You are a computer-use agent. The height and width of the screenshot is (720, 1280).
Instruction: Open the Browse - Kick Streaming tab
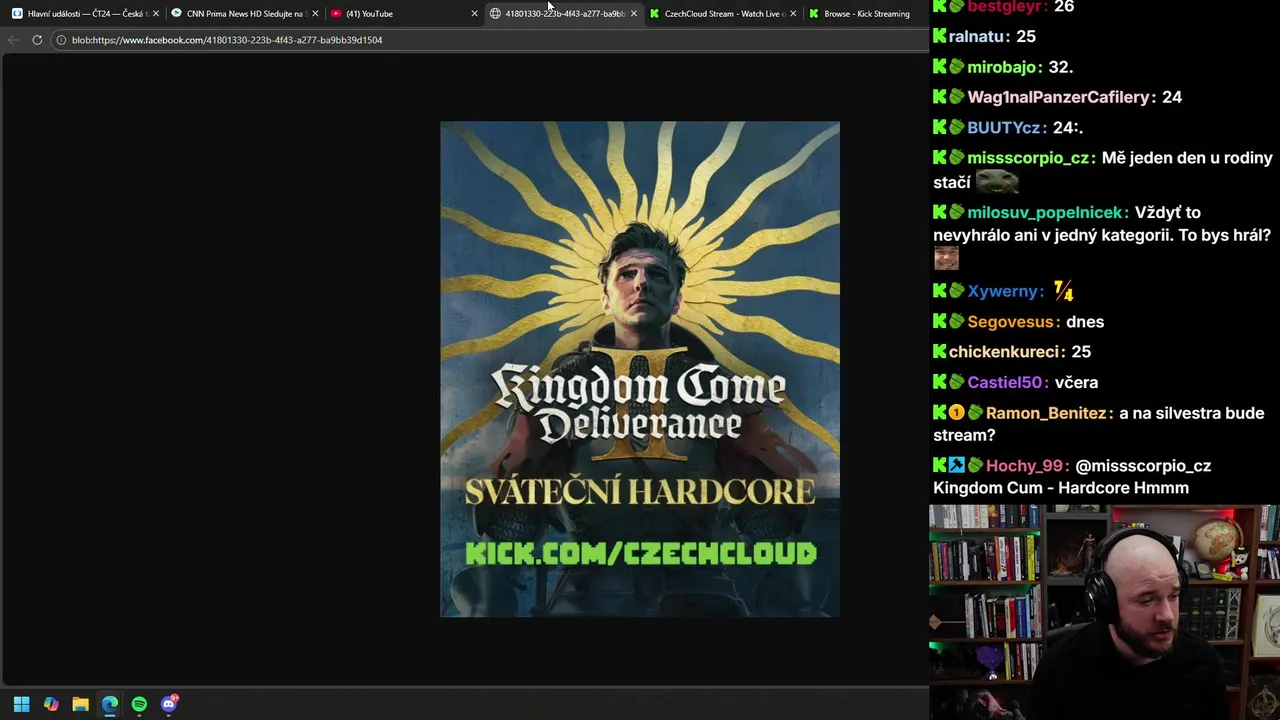866,14
